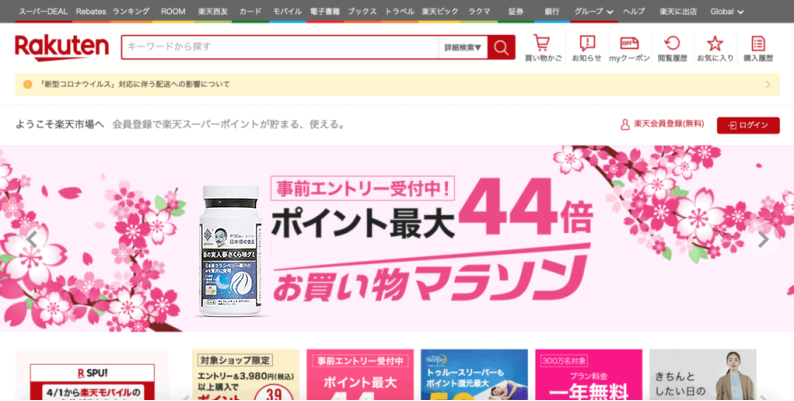This screenshot has height=401, width=794.
Task: Open ランキング in top bar
Action: point(131,11)
